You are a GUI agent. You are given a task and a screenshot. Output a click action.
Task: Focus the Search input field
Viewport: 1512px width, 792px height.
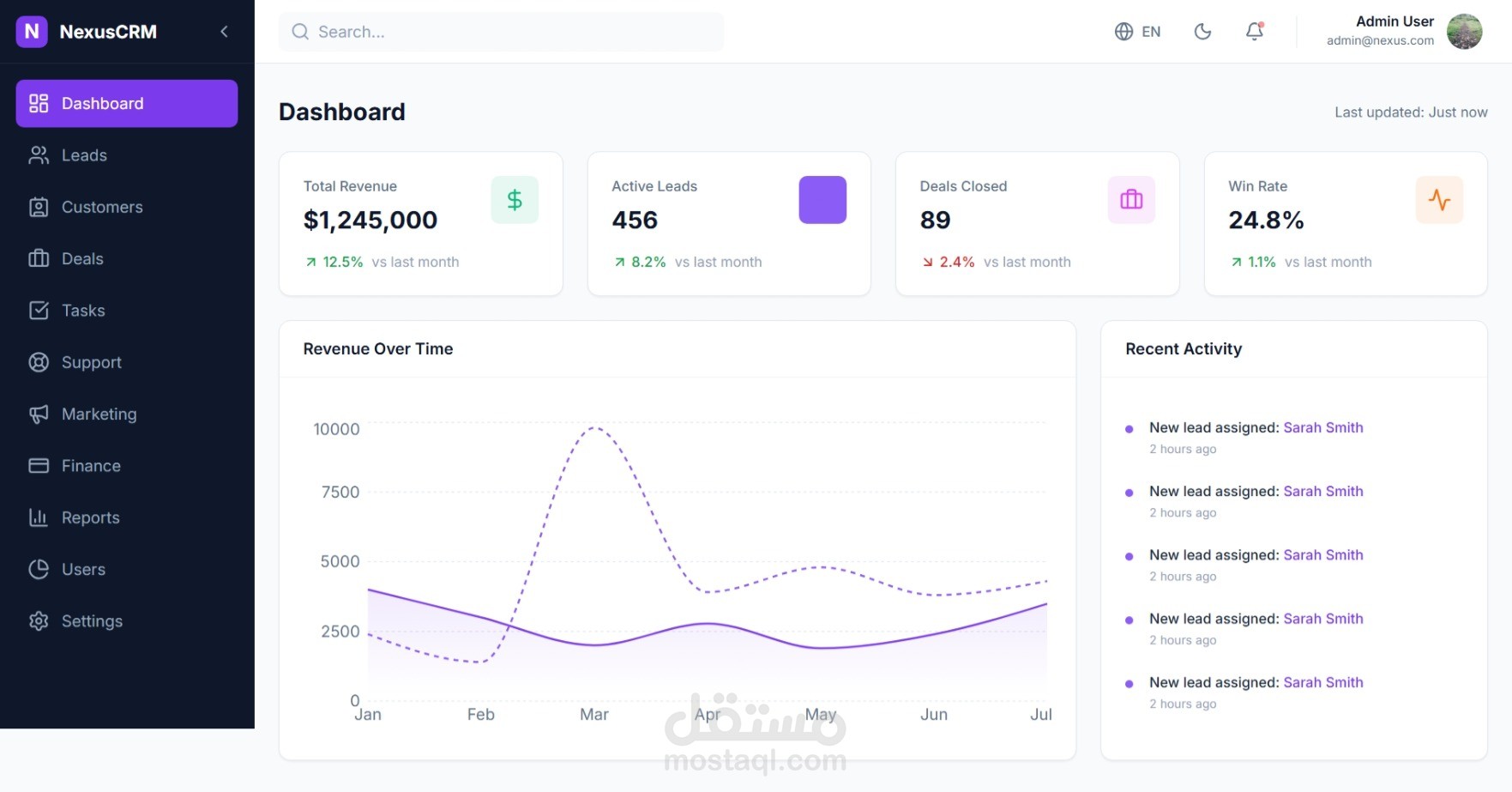pos(501,32)
